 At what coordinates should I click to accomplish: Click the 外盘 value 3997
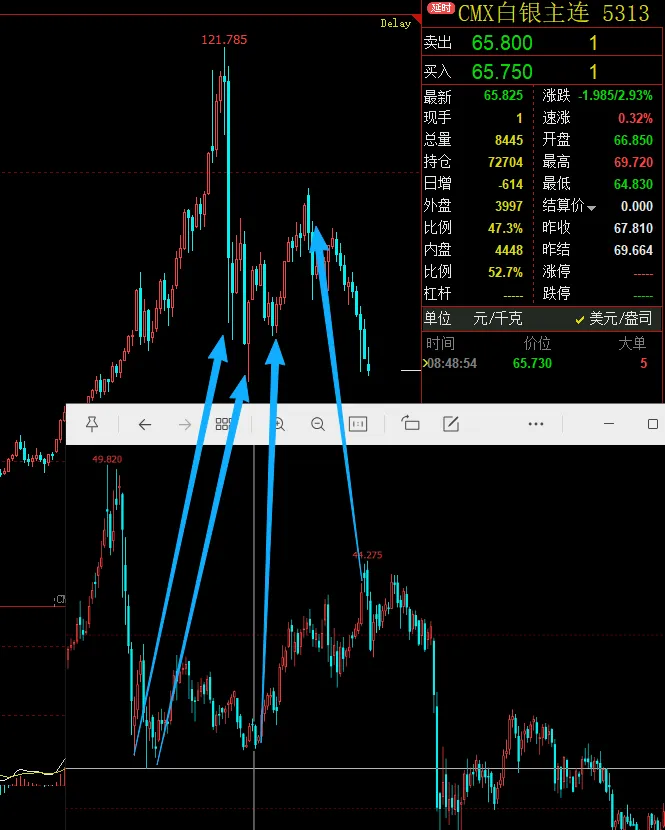tap(509, 206)
